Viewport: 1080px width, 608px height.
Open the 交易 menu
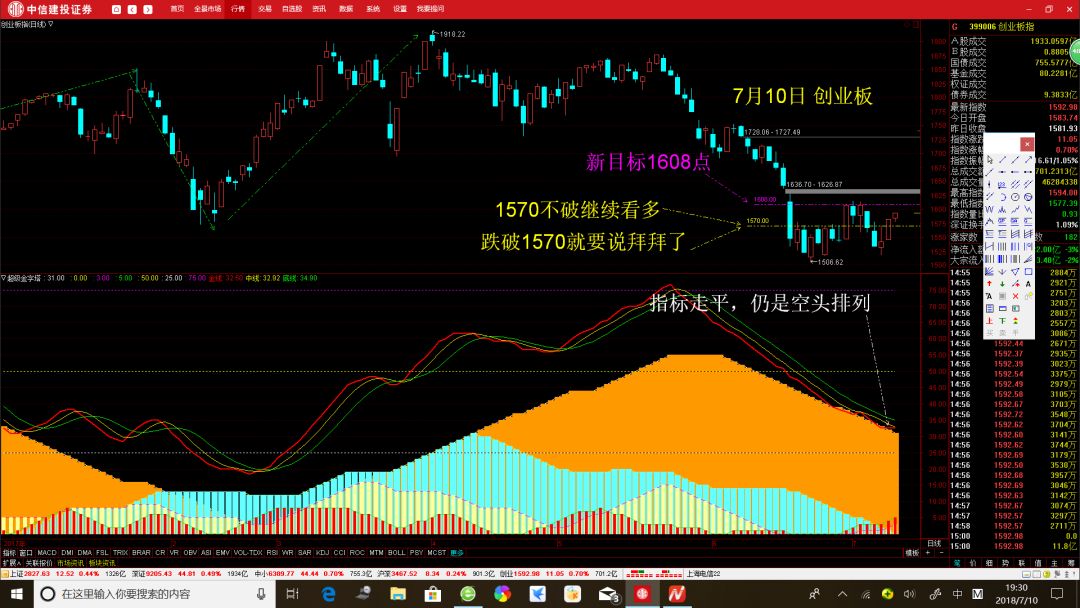[264, 8]
